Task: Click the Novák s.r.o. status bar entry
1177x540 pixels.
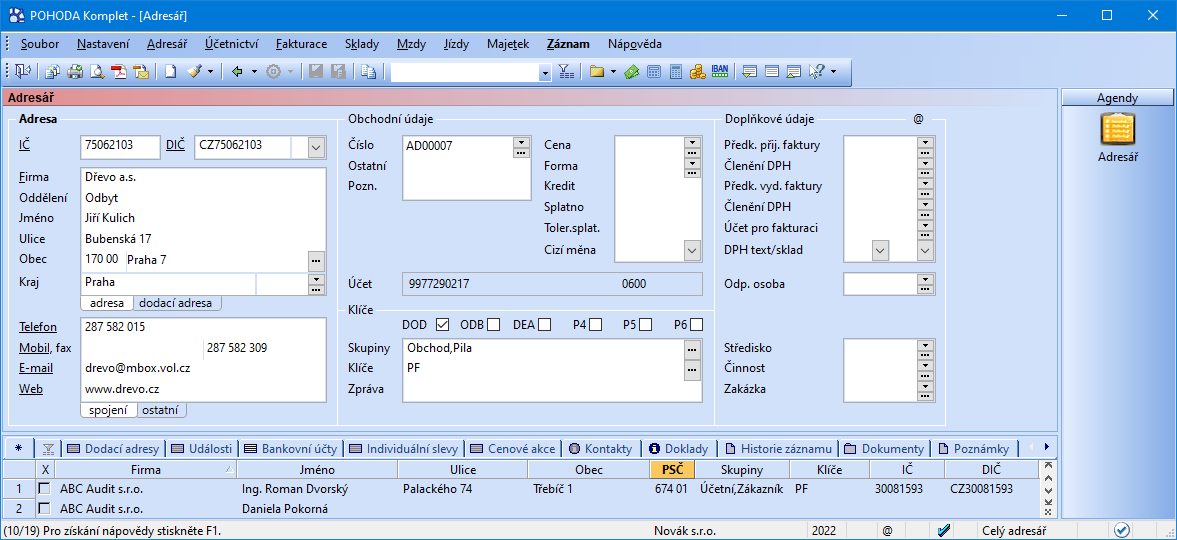Action: coord(684,531)
